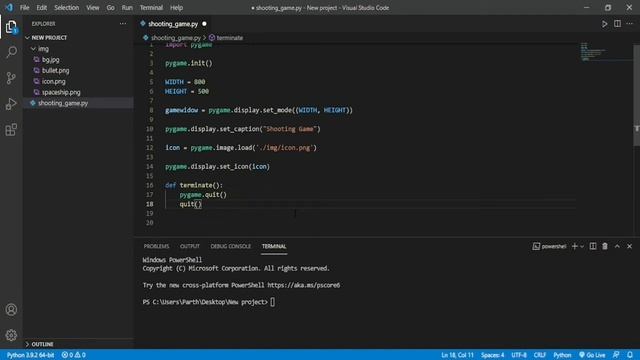Run the Python file with play icon
The width and height of the screenshot is (640, 360).
[x=604, y=24]
